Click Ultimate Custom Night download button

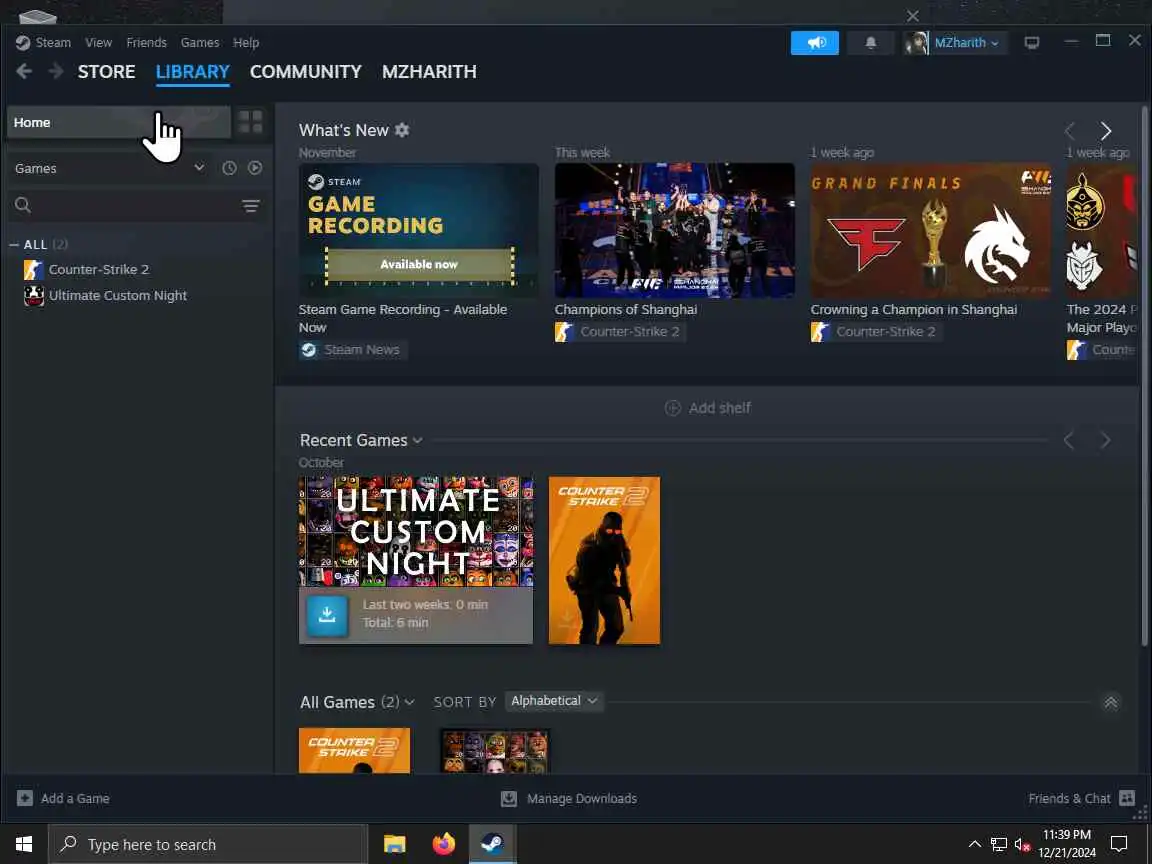click(x=327, y=615)
